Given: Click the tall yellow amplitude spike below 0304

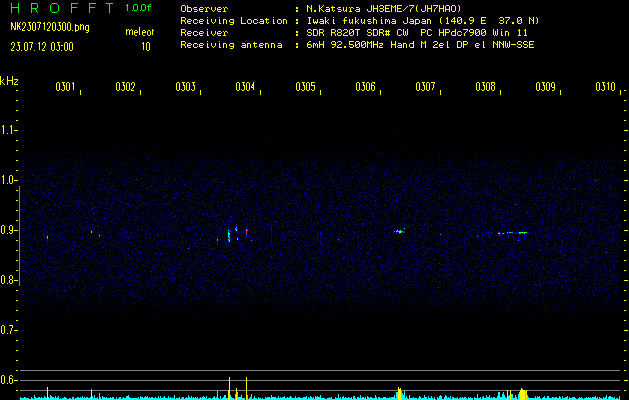Looking at the screenshot, I should click(x=246, y=387).
